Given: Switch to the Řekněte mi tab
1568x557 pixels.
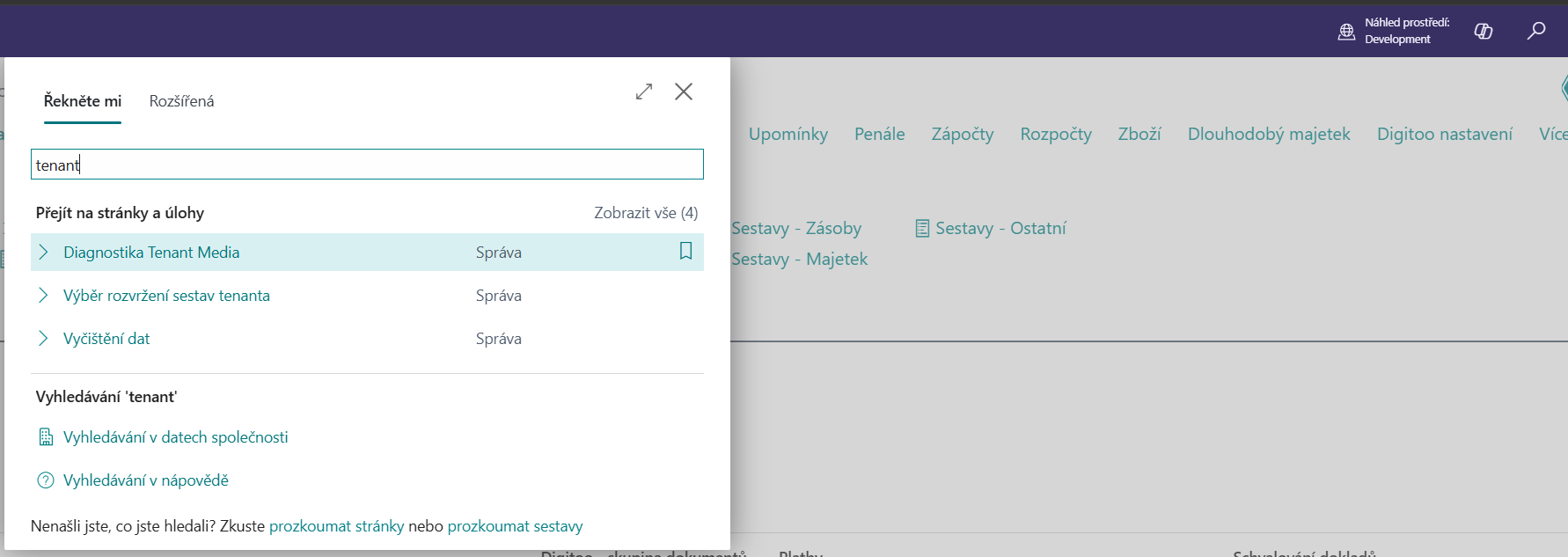Looking at the screenshot, I should [x=83, y=101].
